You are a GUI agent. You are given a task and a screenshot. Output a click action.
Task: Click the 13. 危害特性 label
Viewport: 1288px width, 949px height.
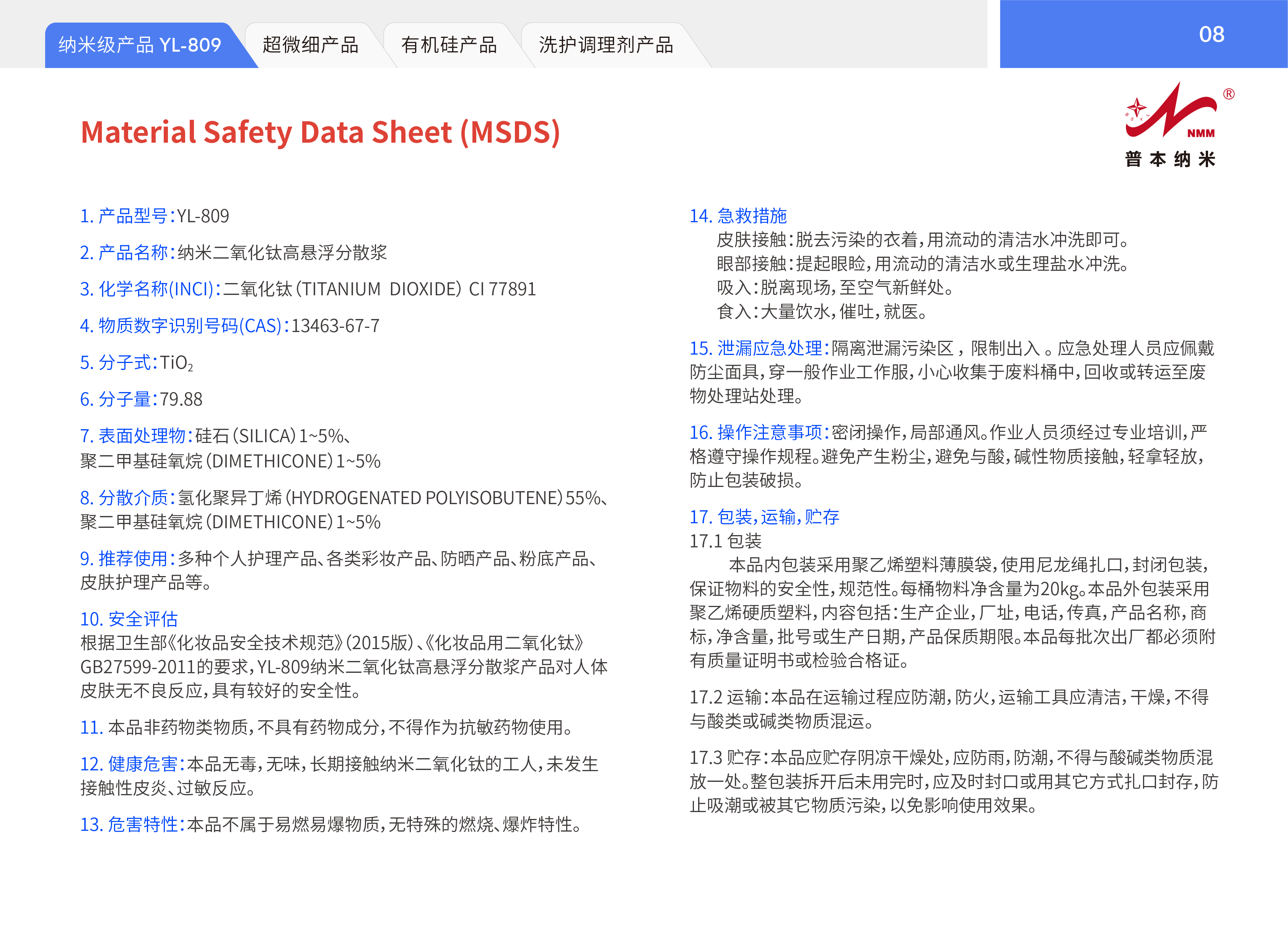(x=132, y=824)
